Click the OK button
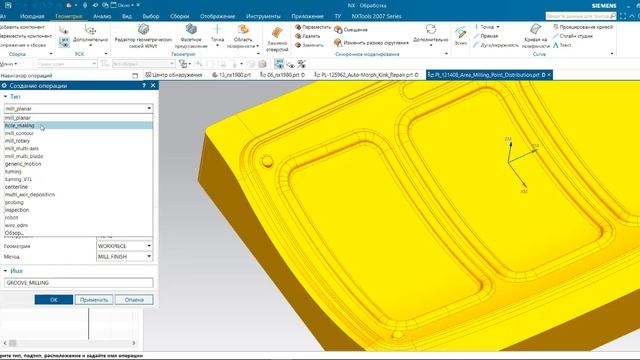The image size is (640, 360). (x=54, y=300)
